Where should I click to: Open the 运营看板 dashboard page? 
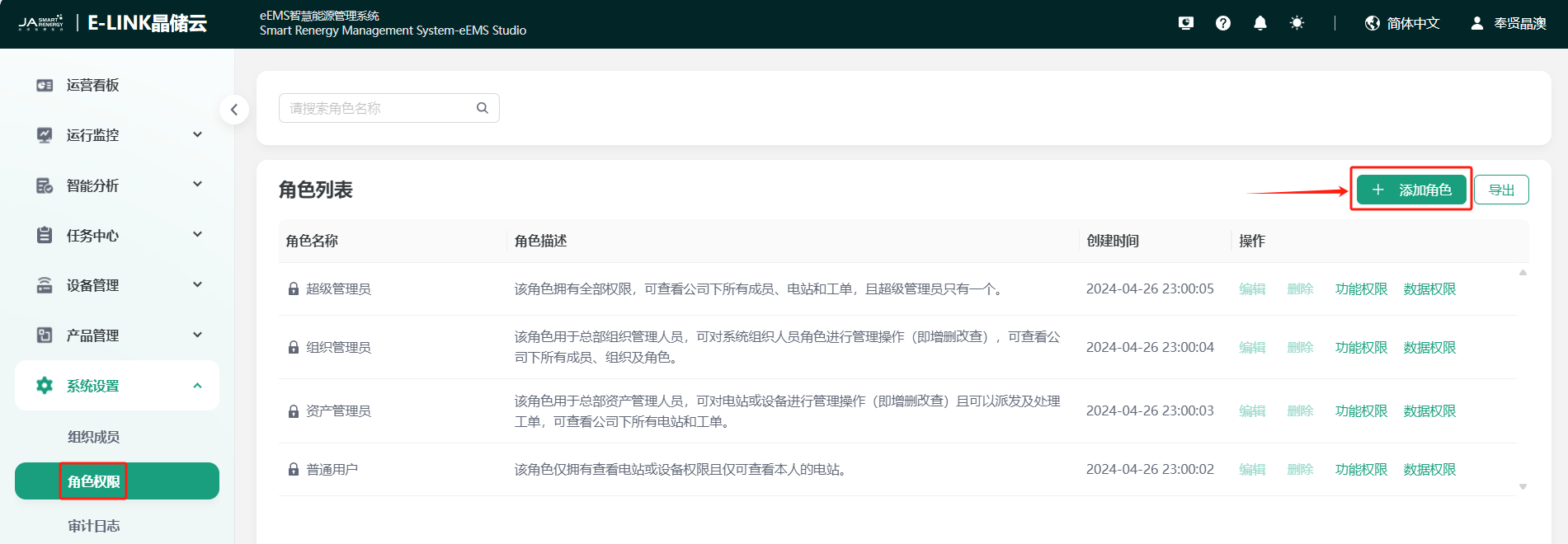[92, 86]
